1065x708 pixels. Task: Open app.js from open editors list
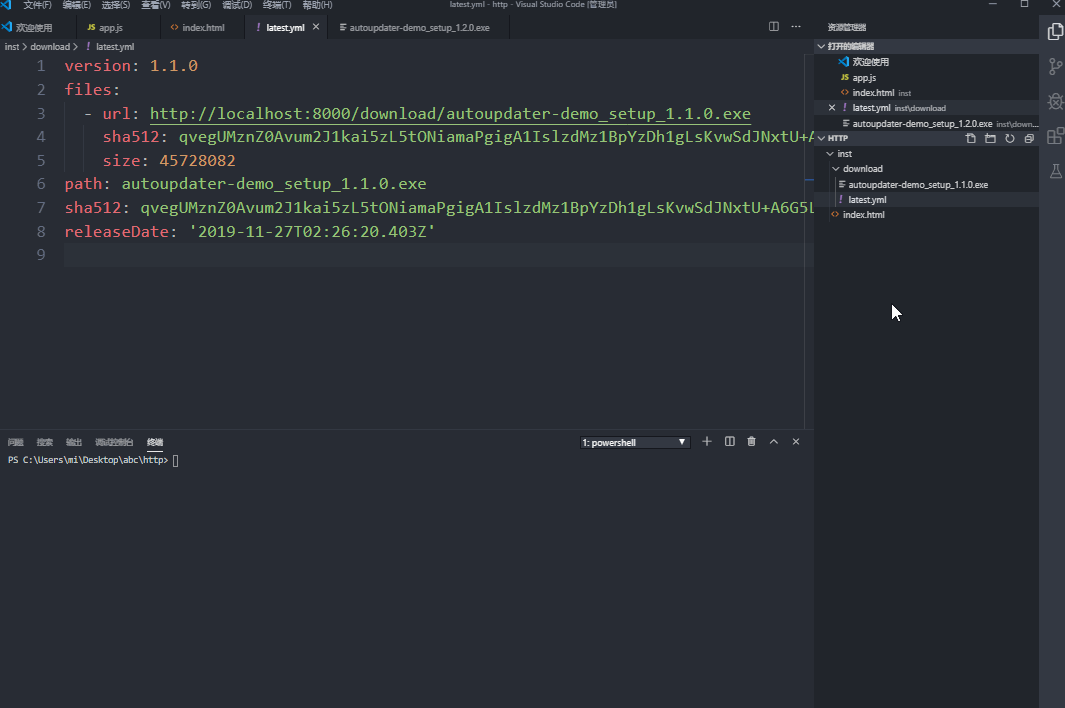tap(864, 77)
